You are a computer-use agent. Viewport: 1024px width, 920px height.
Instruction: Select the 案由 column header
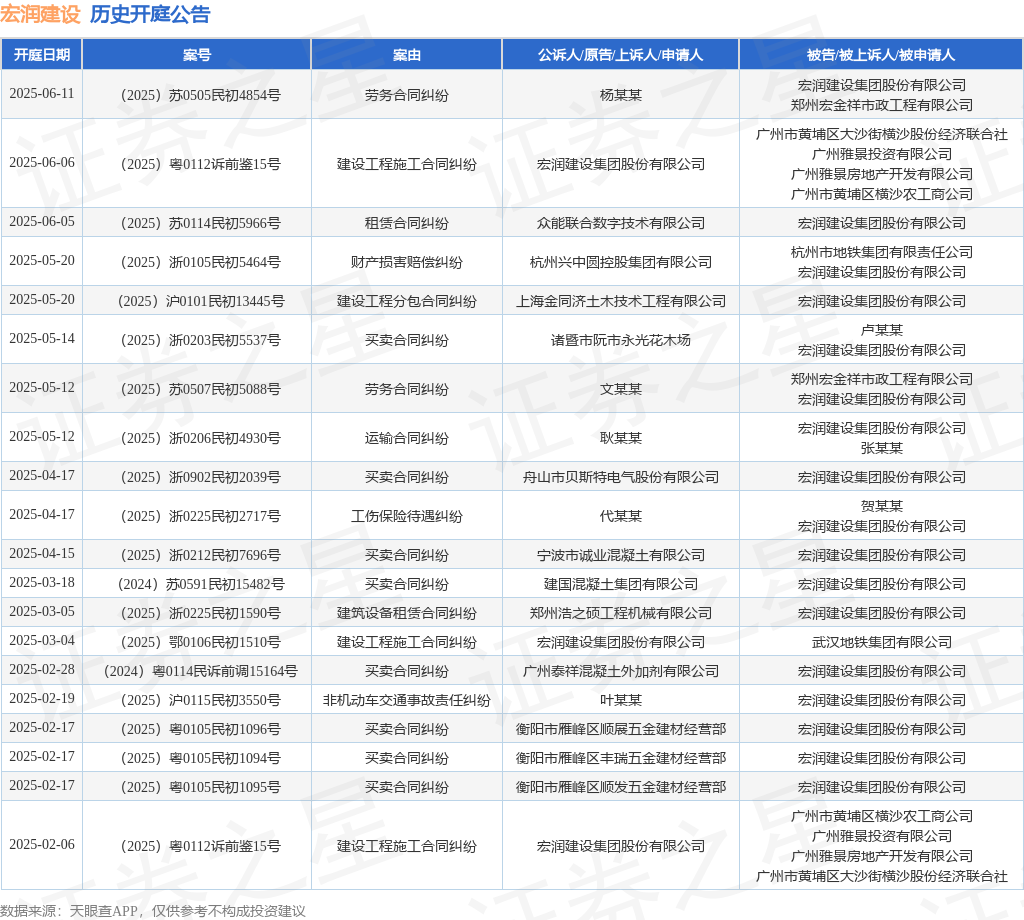[x=406, y=55]
